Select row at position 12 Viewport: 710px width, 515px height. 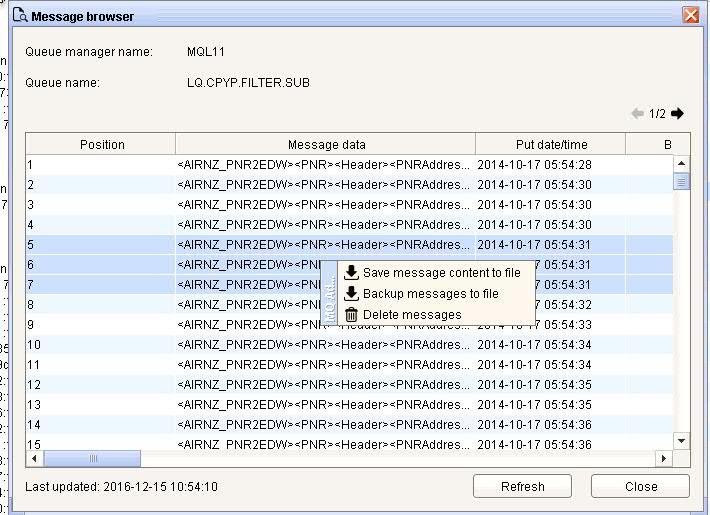point(349,385)
